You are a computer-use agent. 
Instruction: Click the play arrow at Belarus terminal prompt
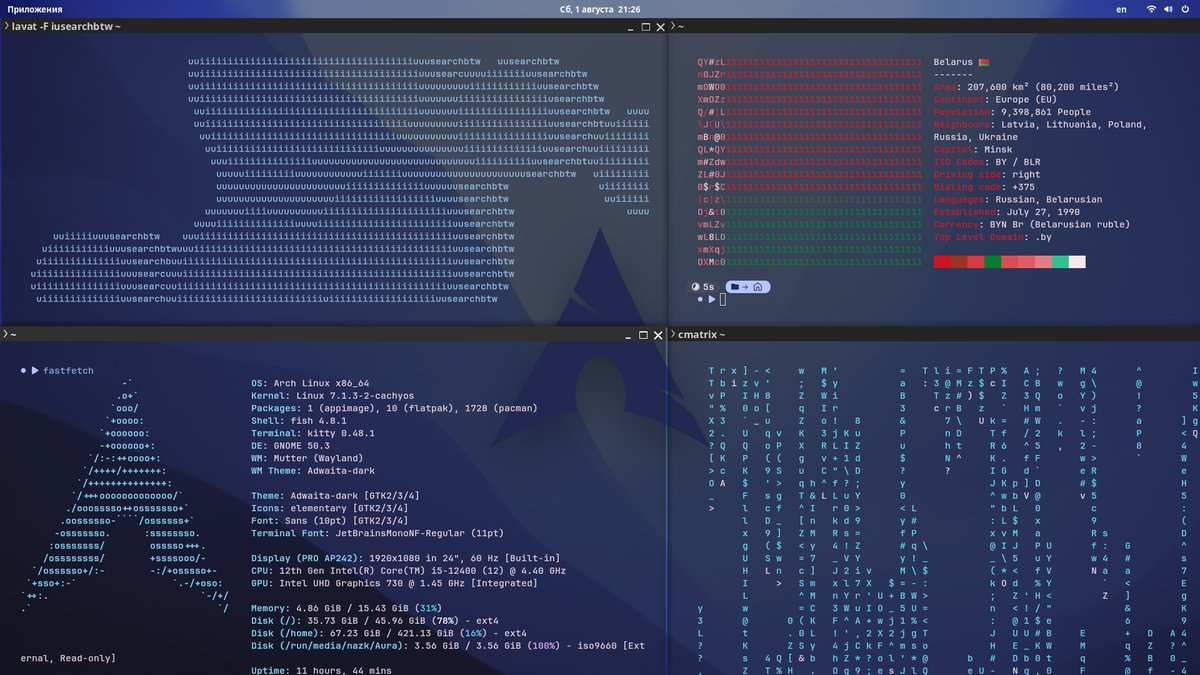711,299
